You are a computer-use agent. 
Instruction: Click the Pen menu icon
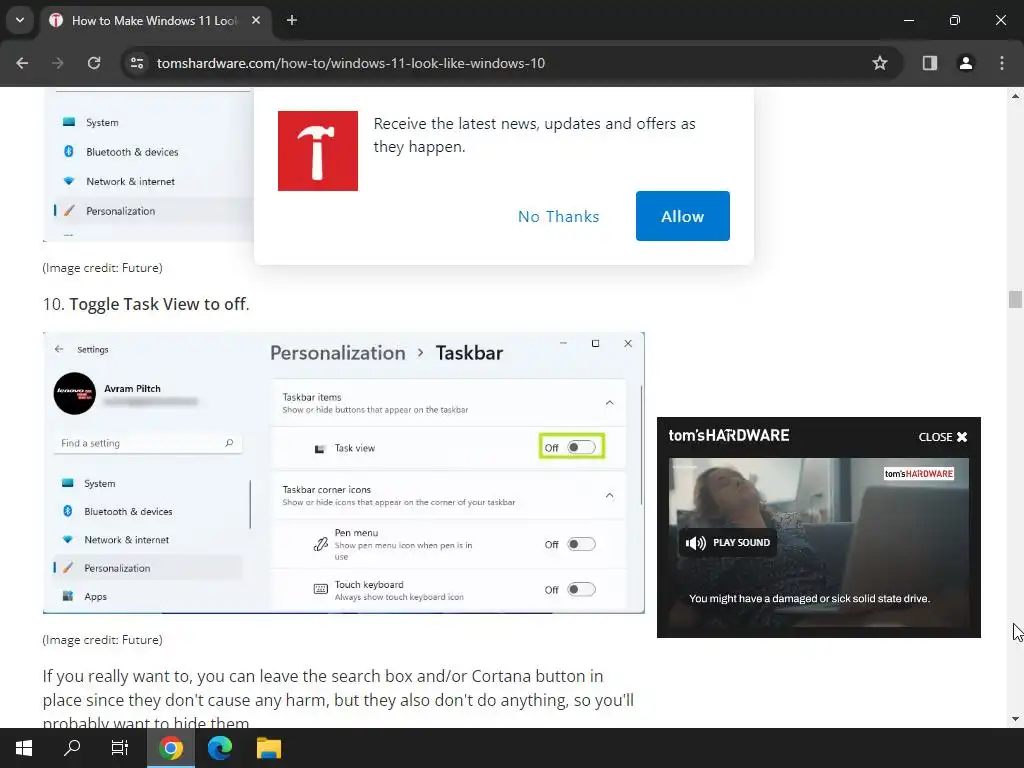pyautogui.click(x=320, y=544)
